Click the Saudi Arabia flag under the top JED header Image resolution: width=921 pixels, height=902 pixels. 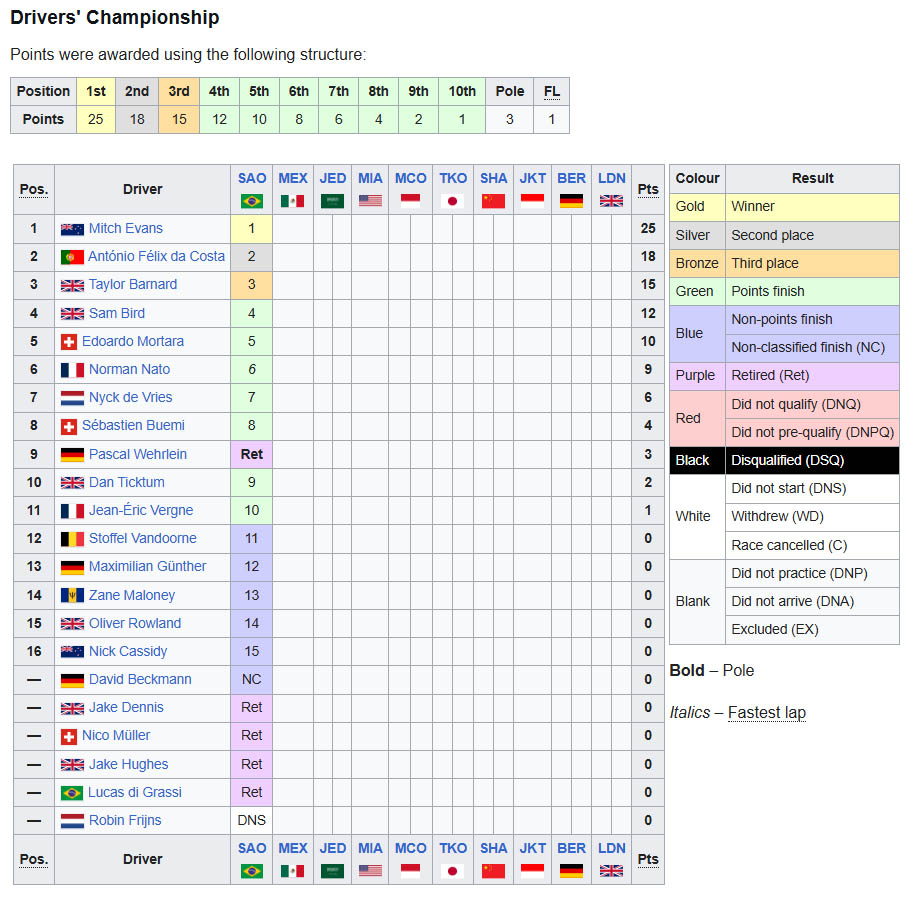tap(332, 201)
